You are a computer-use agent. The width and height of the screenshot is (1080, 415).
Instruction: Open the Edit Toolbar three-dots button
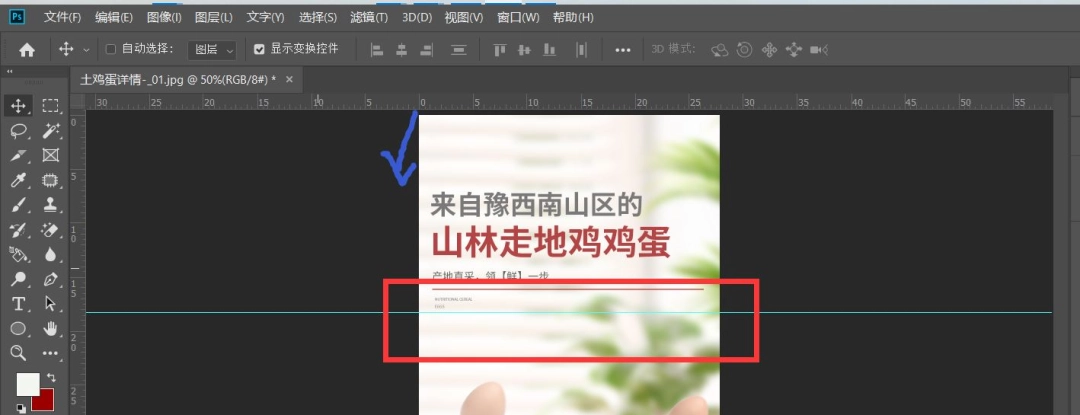[x=50, y=353]
